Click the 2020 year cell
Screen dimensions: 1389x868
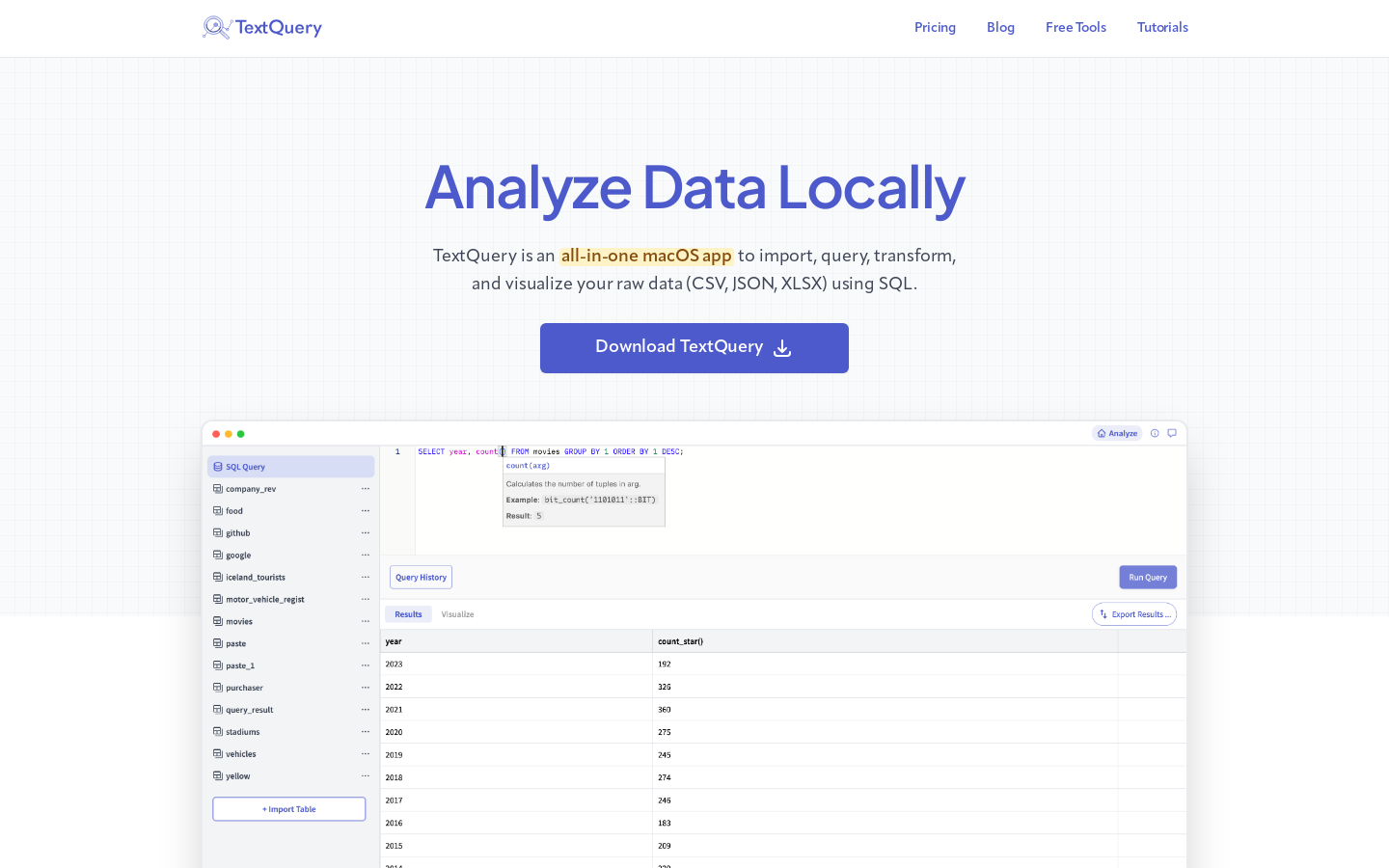516,732
